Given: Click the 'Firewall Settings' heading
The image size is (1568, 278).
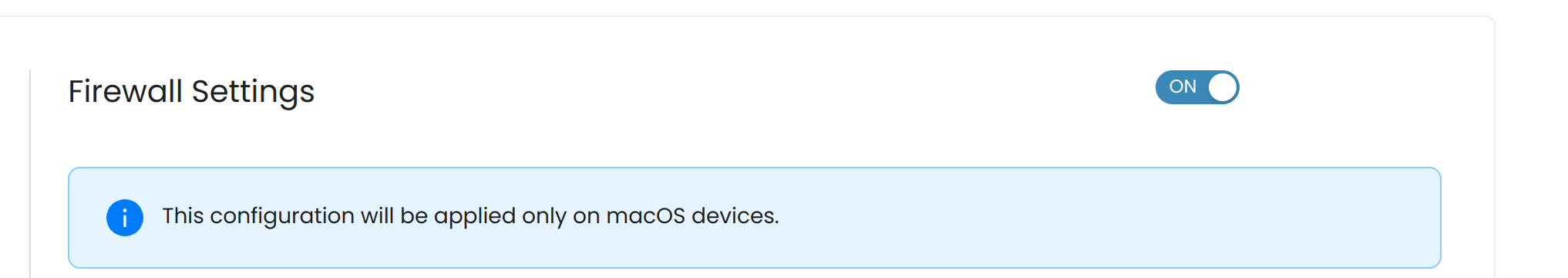Looking at the screenshot, I should click(x=191, y=92).
